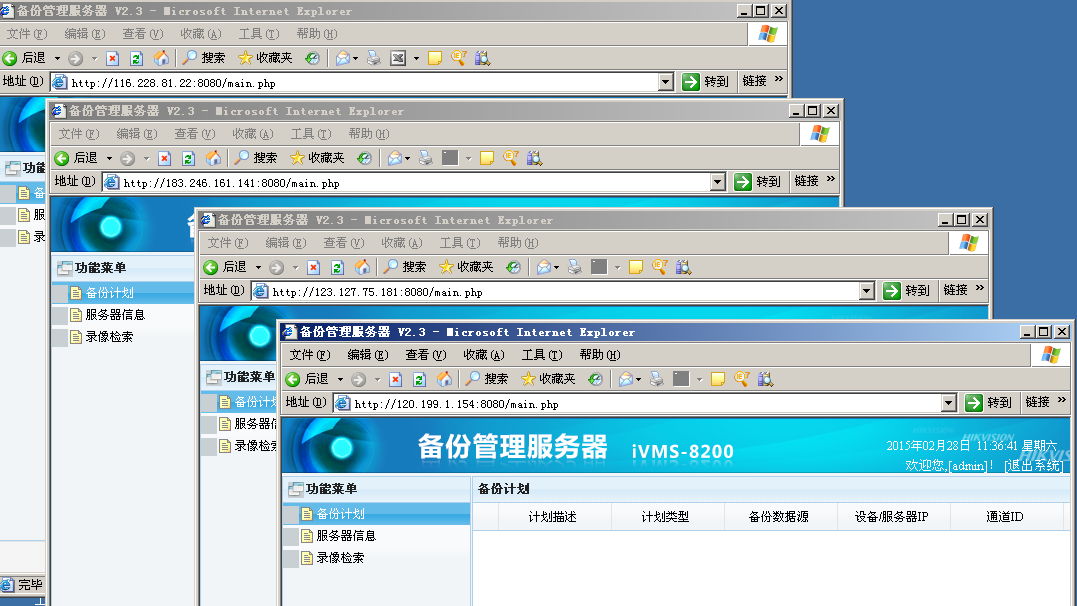Click Mail icon in 120.199.1.154 window
The height and width of the screenshot is (606, 1077).
pos(626,379)
